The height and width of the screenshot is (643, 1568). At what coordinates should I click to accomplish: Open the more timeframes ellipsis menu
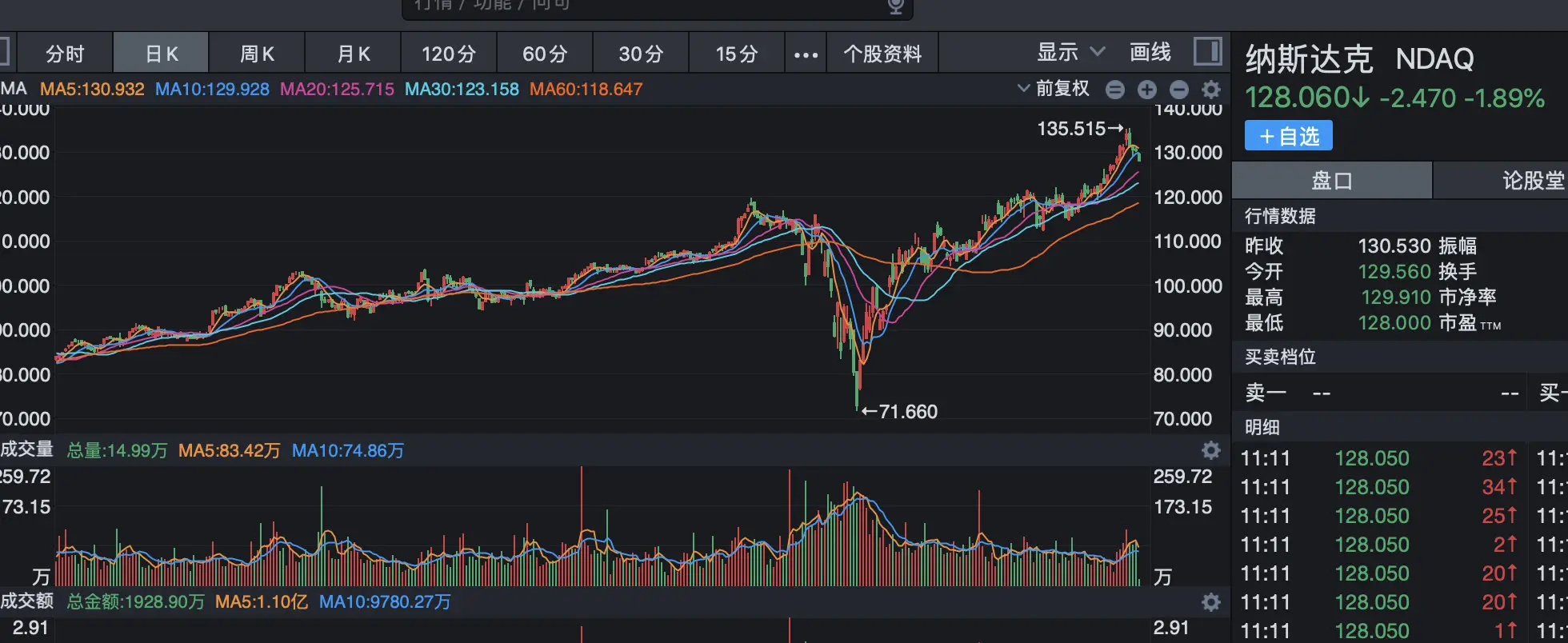tap(806, 54)
